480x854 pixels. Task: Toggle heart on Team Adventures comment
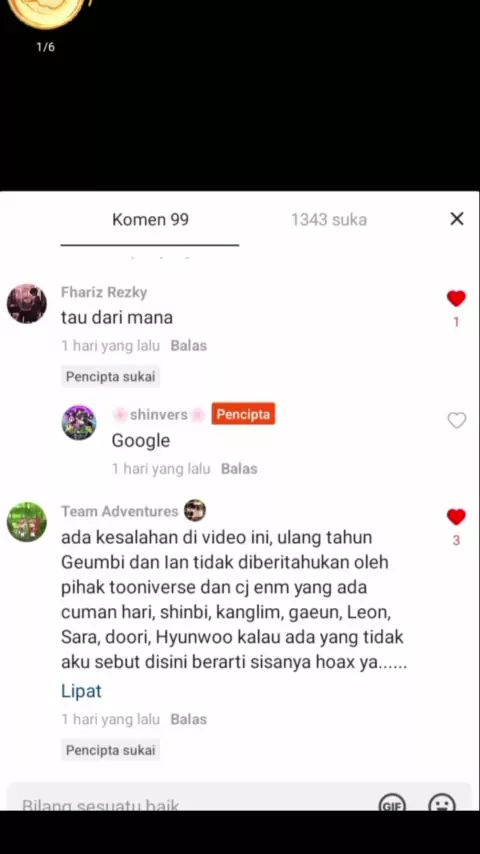point(456,517)
